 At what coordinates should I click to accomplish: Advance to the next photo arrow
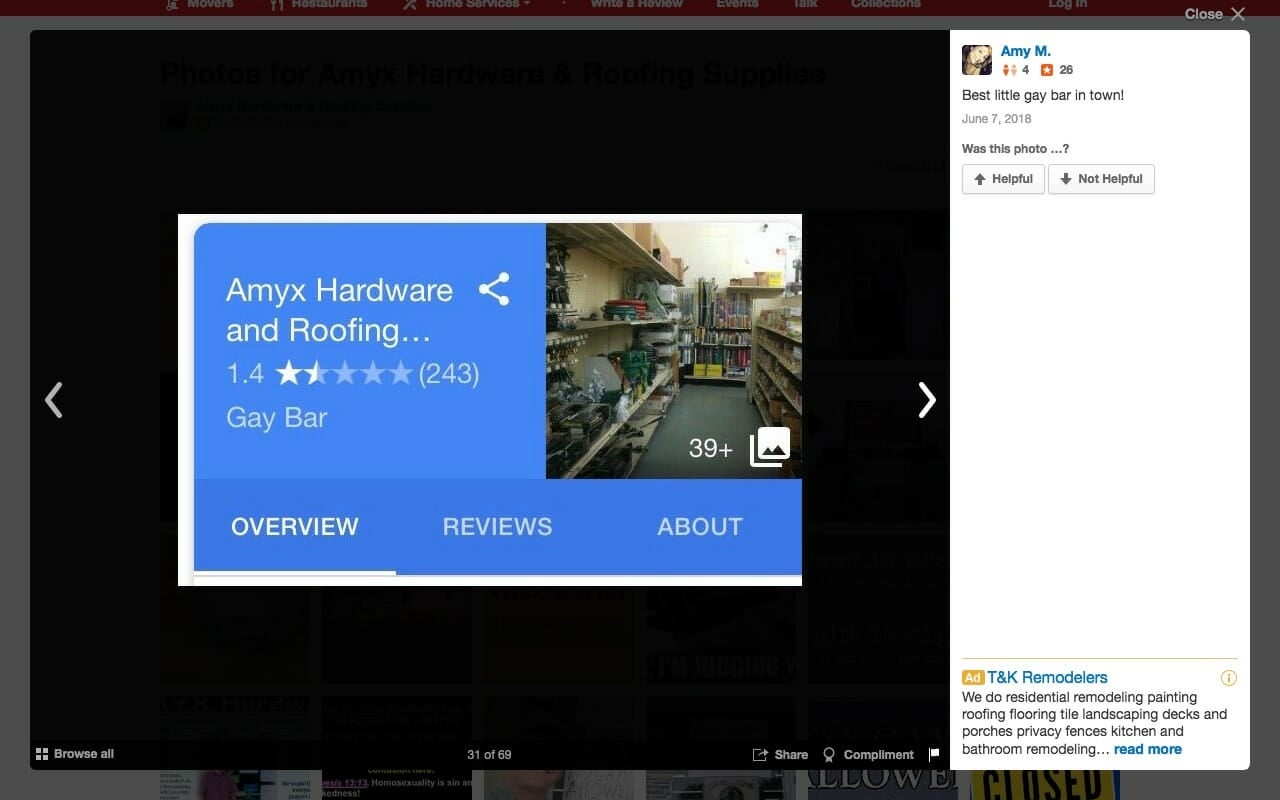point(927,400)
